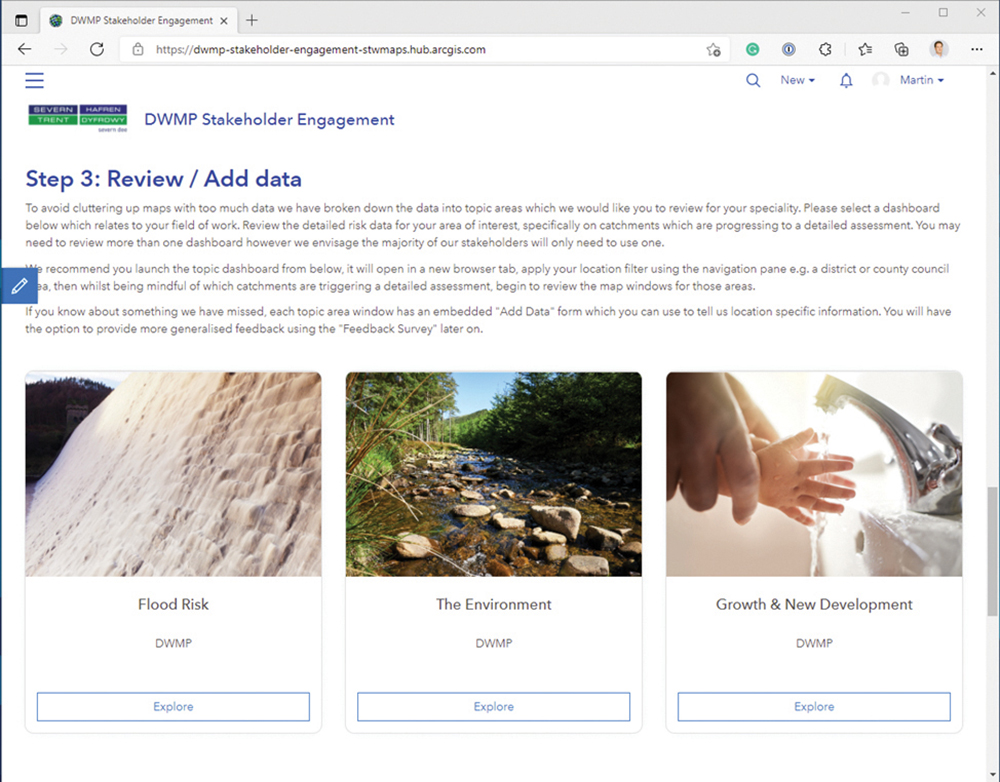The width and height of the screenshot is (1000, 782).
Task: Click the search magnifier icon
Action: [x=753, y=81]
